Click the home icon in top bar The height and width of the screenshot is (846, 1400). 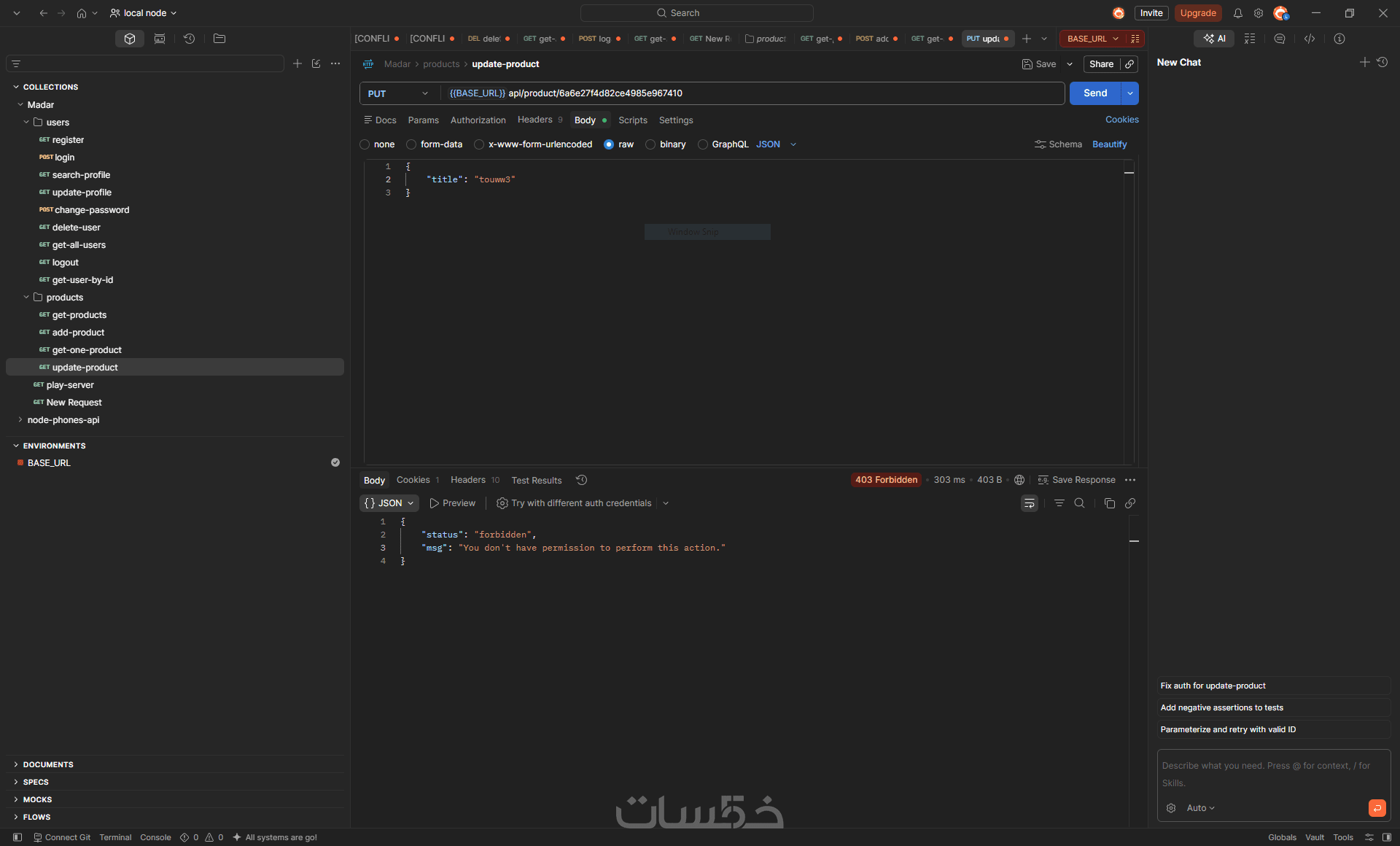tap(82, 13)
